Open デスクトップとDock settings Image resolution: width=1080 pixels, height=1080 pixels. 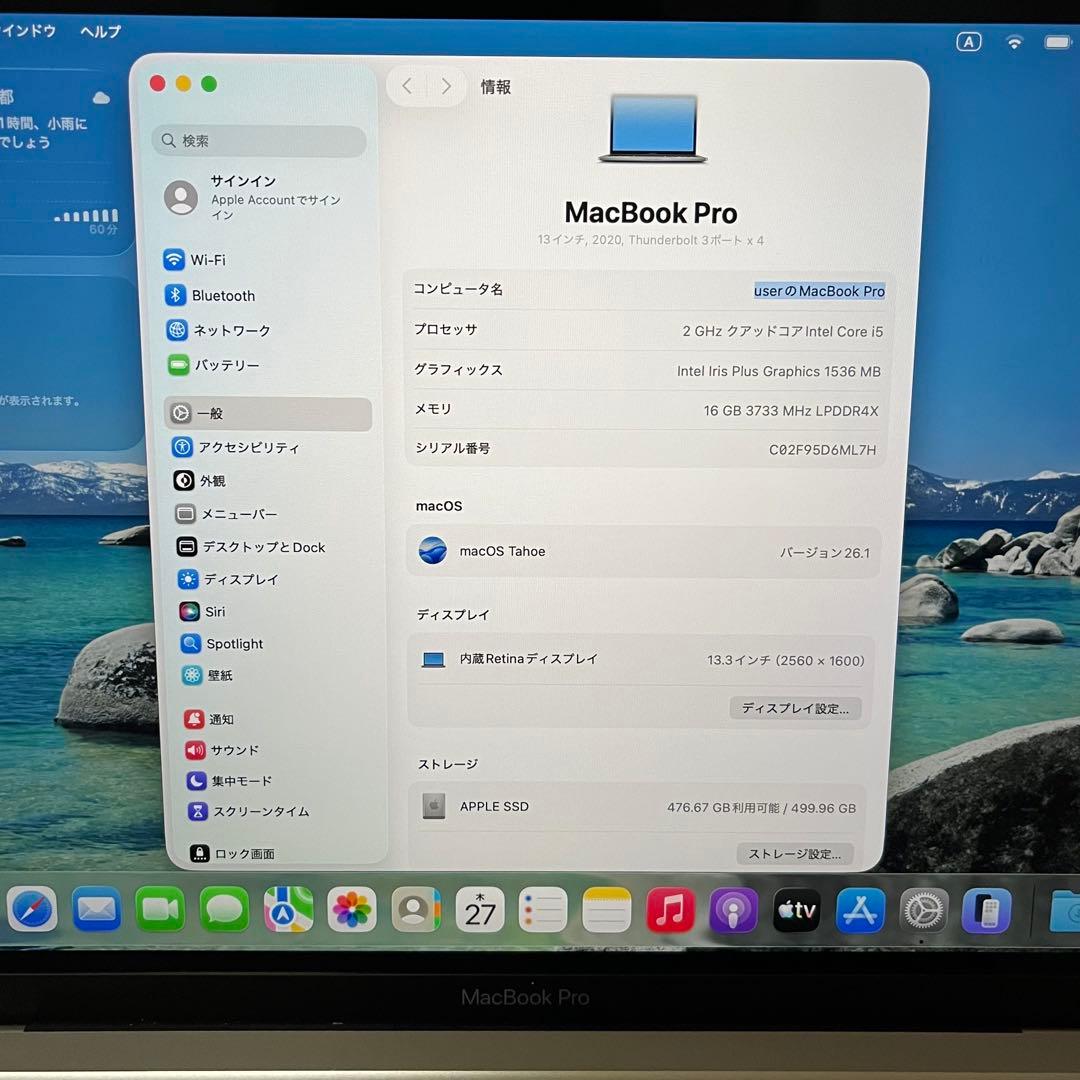[251, 547]
